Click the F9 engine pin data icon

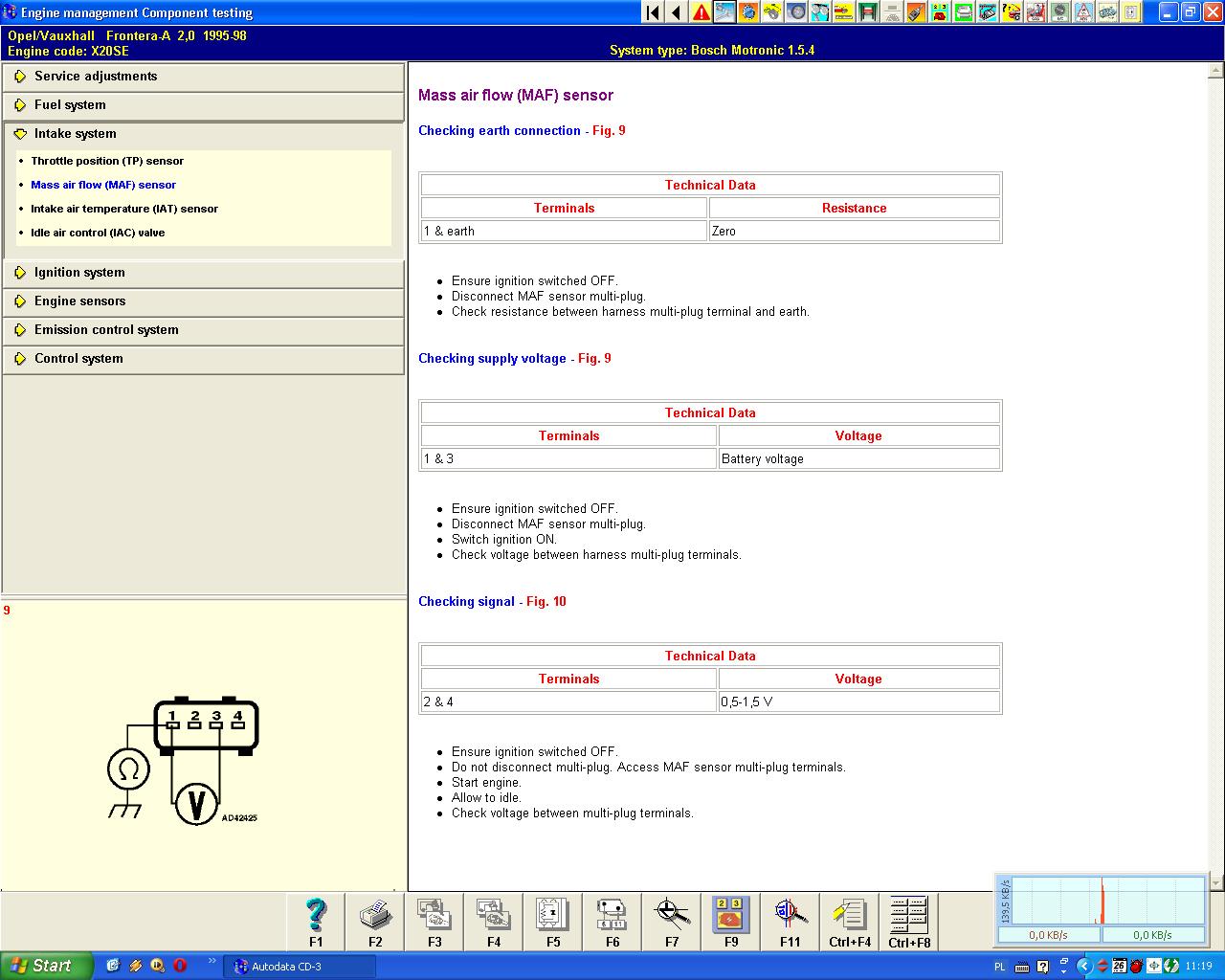click(731, 916)
